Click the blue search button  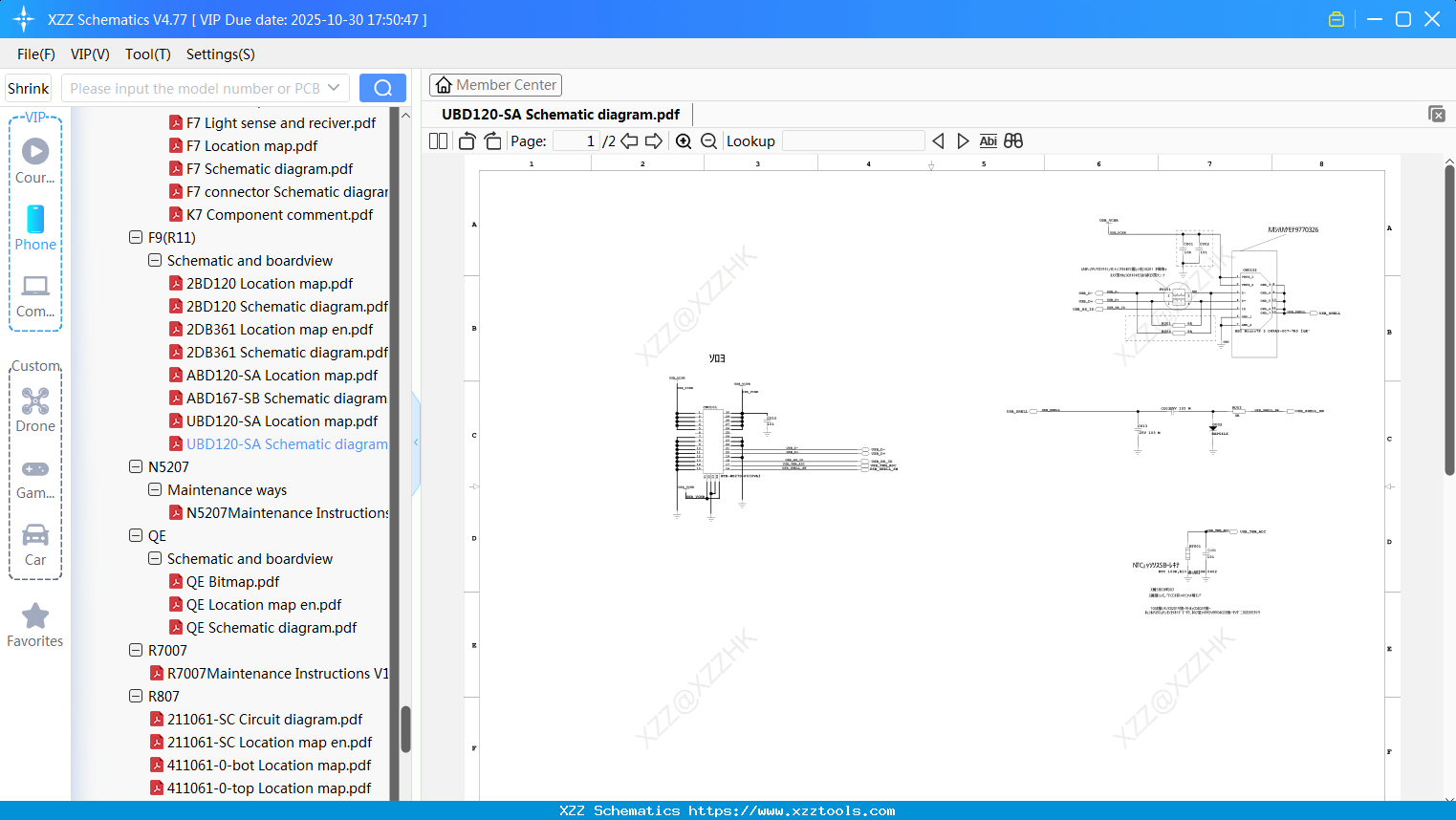[x=382, y=88]
